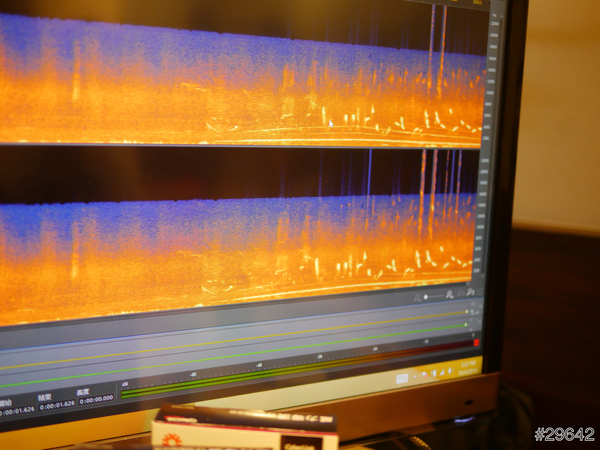Click the selection start time field
Screen dimensions: 600x450
pos(17,410)
